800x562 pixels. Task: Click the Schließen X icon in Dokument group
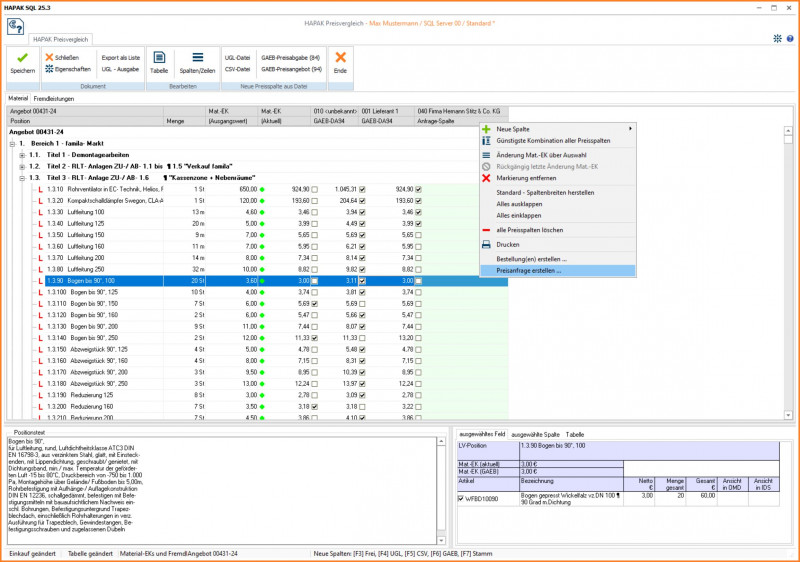(x=49, y=58)
